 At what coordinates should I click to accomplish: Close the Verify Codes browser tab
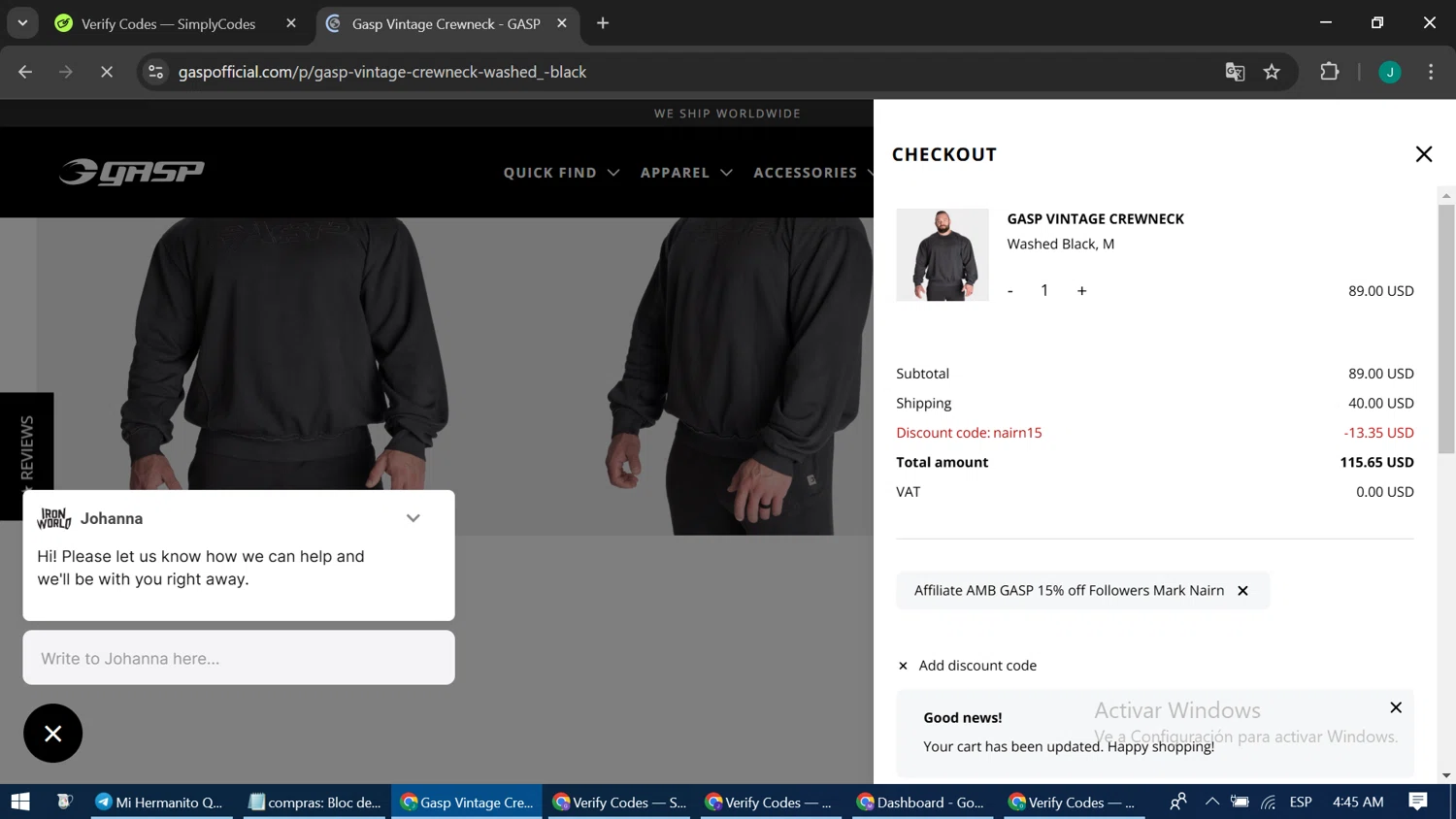(x=291, y=23)
